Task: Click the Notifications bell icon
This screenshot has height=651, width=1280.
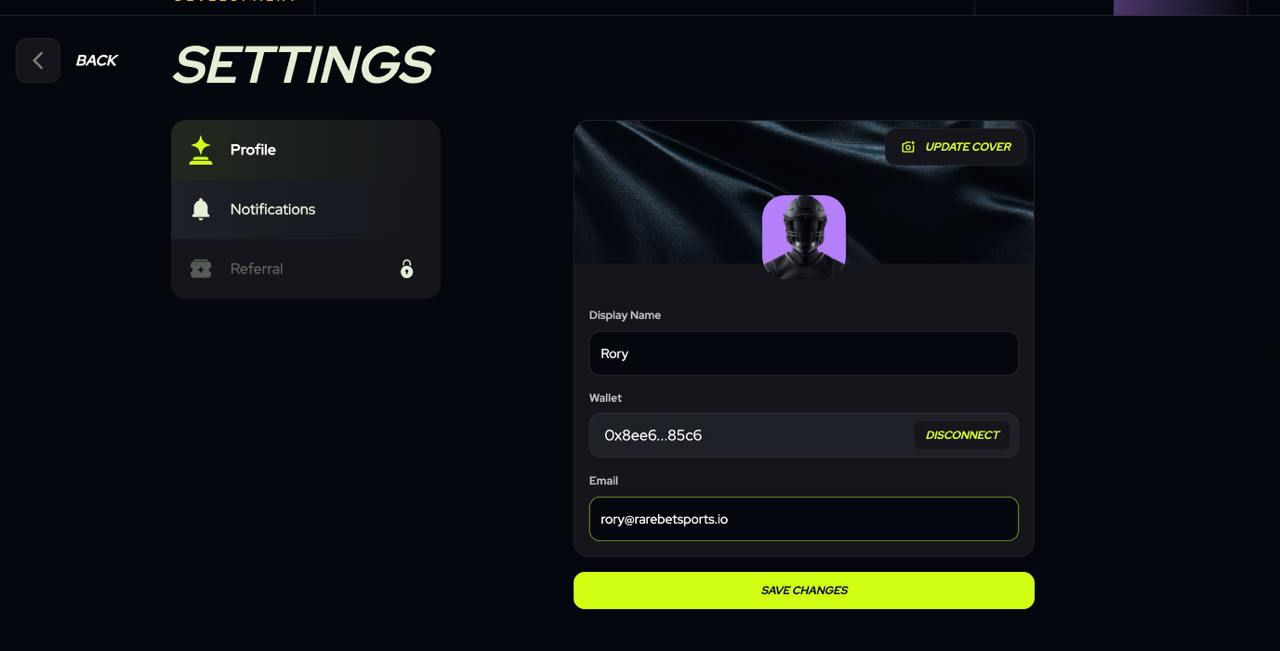Action: click(x=201, y=209)
